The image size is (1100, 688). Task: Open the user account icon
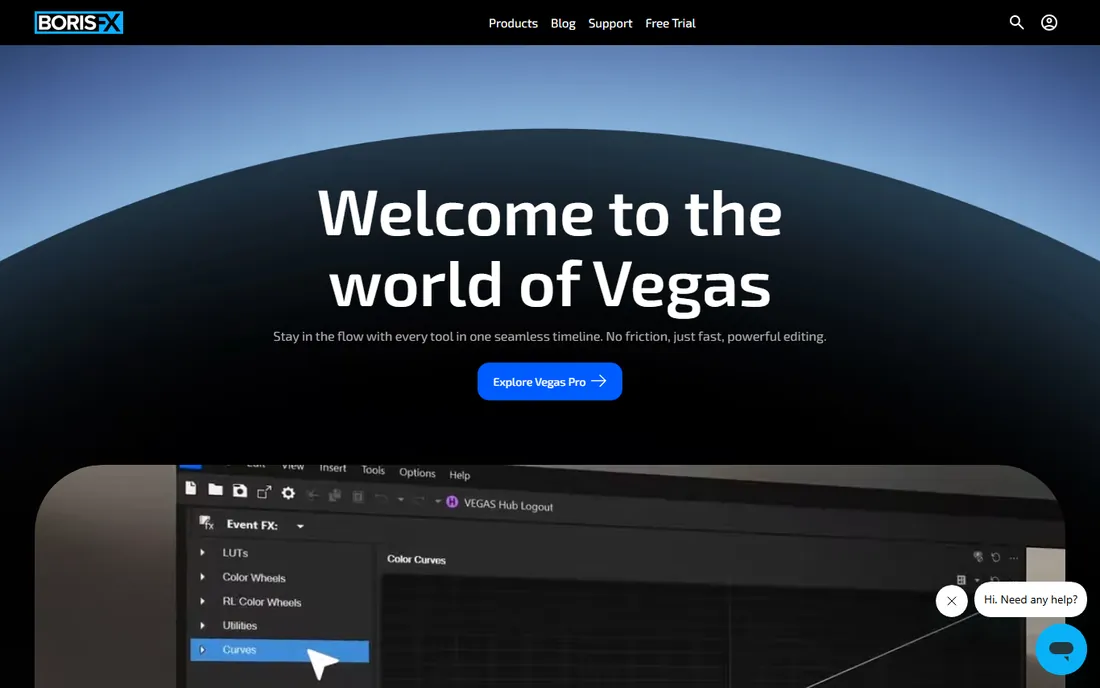pos(1049,22)
